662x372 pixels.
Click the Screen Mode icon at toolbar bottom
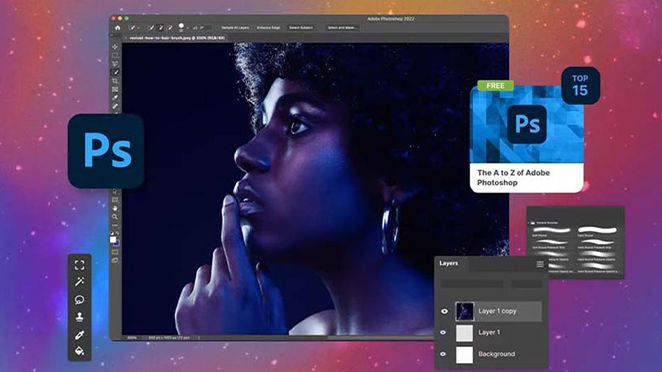pos(115,261)
